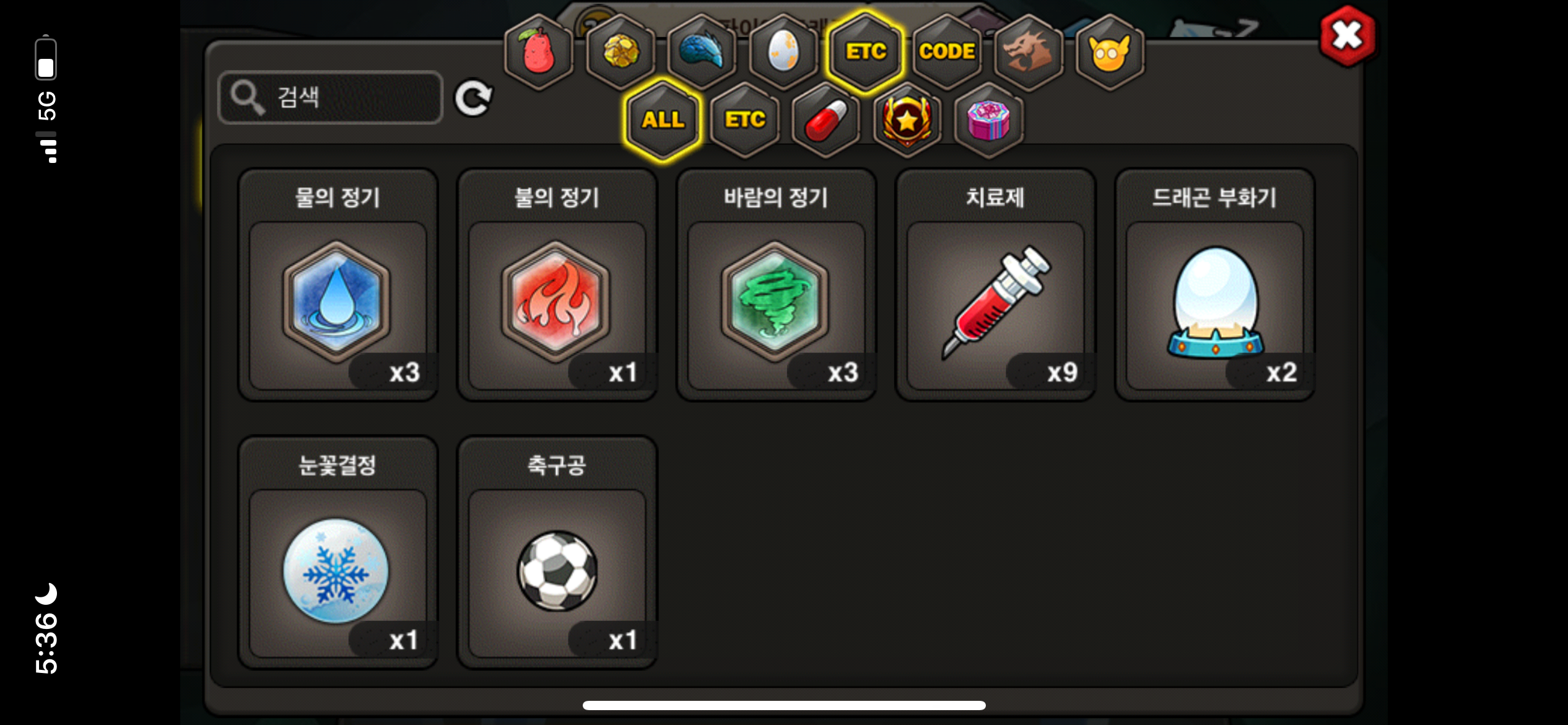Filter by red capsule pill items
The height and width of the screenshot is (725, 1568).
[826, 120]
